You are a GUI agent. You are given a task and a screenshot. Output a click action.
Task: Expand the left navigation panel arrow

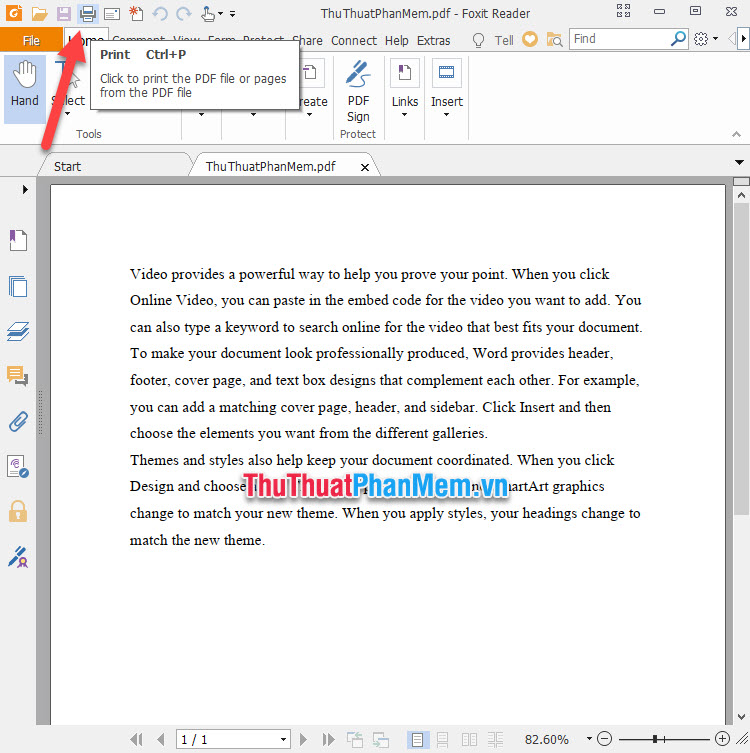click(x=25, y=190)
